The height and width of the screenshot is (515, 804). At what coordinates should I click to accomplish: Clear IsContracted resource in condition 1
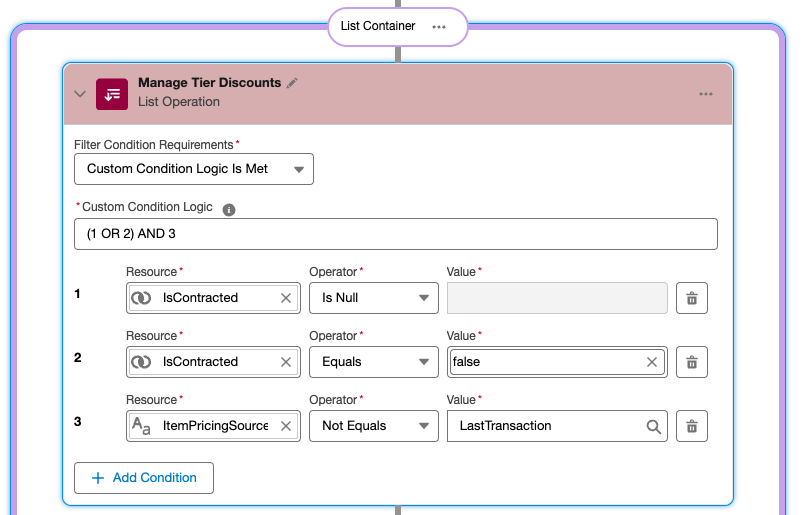[285, 298]
